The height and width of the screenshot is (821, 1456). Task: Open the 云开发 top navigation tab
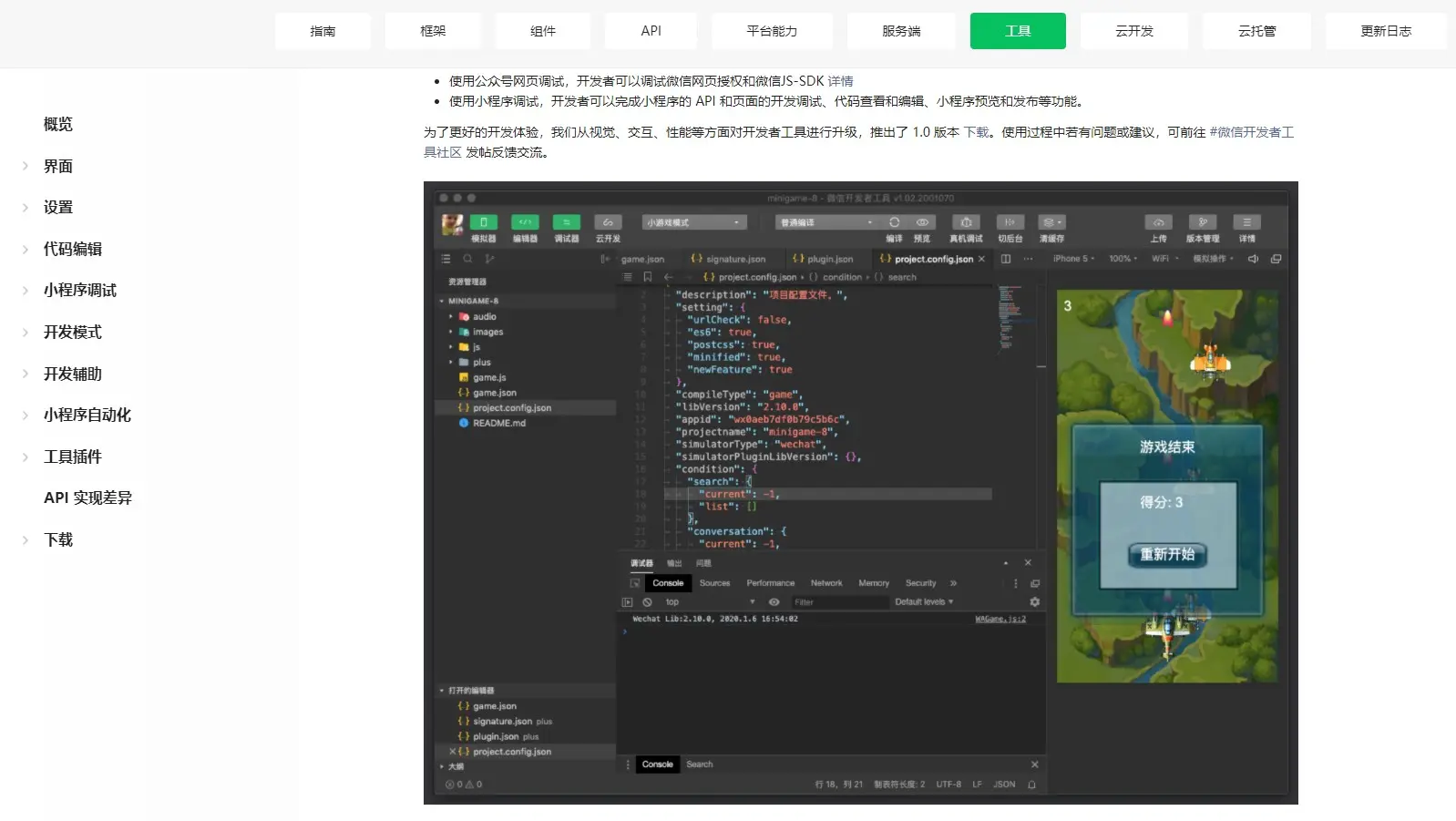pyautogui.click(x=1133, y=31)
